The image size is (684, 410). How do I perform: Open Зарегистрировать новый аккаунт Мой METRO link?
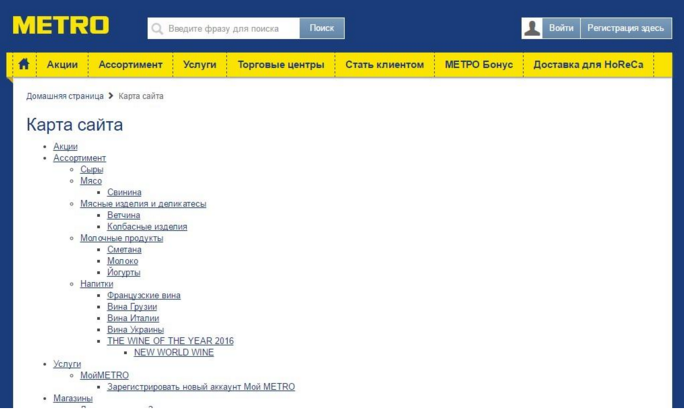201,387
